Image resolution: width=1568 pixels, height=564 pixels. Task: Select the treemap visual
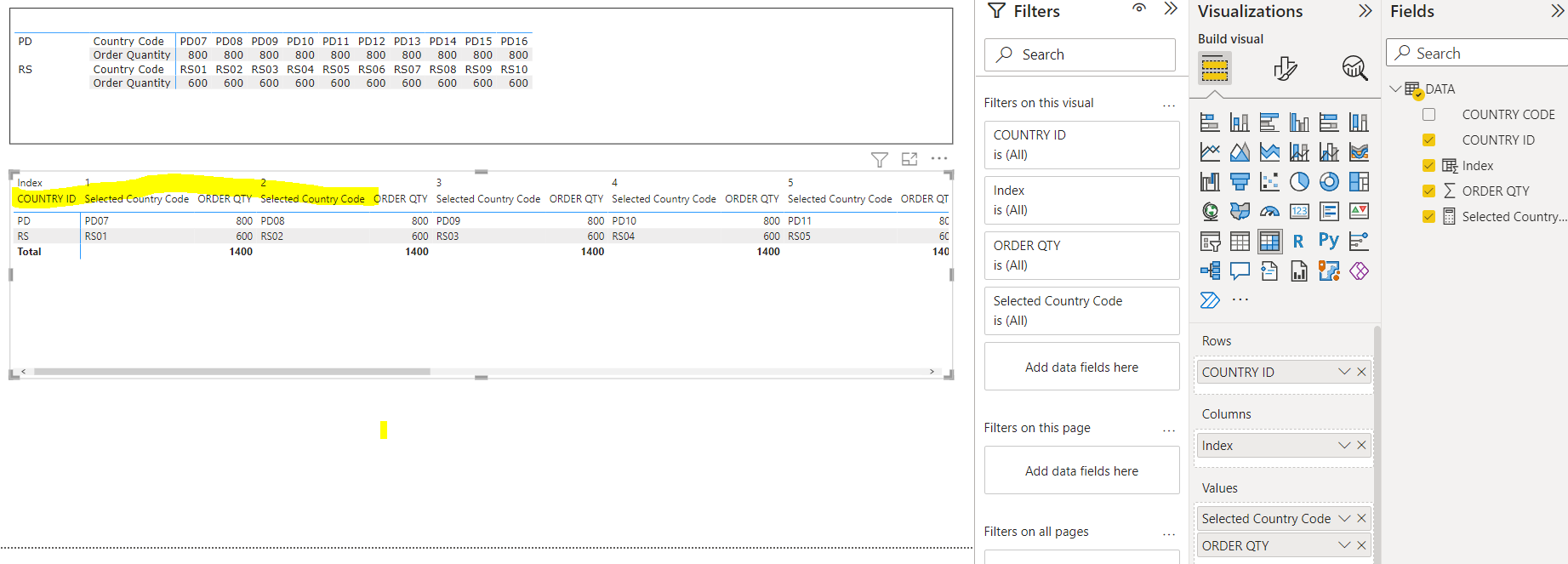pos(1359,182)
